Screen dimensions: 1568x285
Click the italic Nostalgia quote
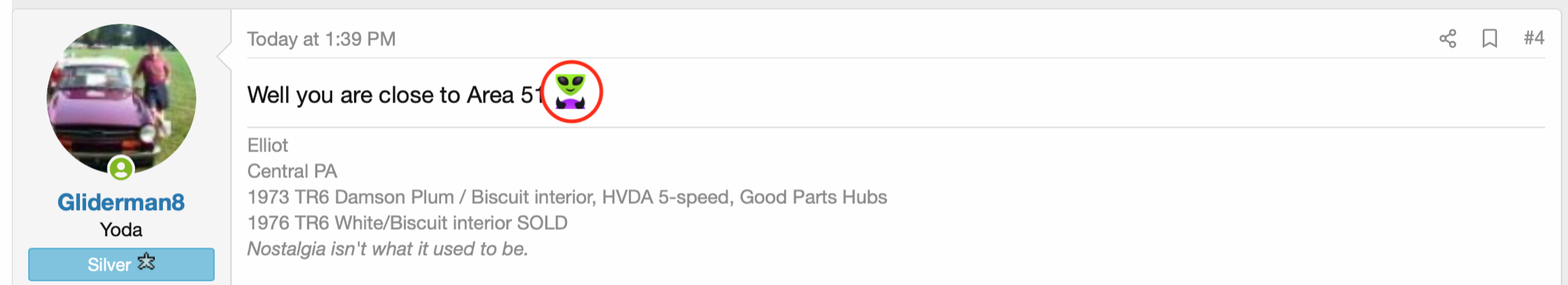388,249
